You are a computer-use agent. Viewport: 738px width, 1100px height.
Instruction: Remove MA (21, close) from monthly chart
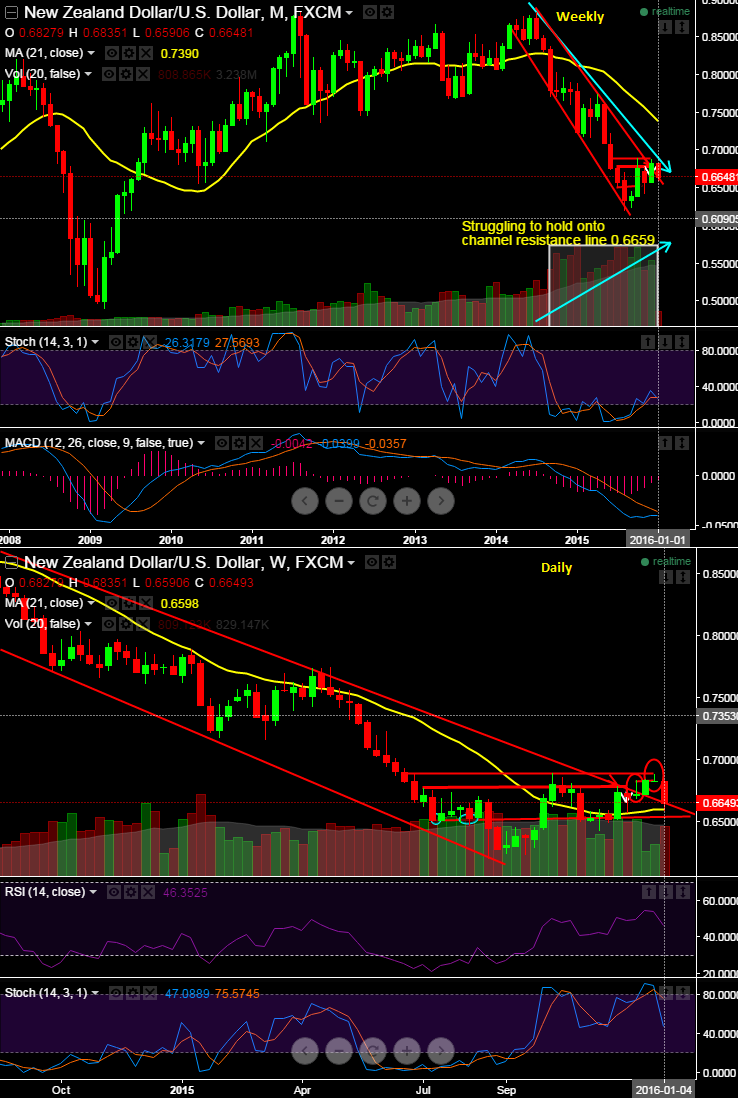(x=145, y=53)
